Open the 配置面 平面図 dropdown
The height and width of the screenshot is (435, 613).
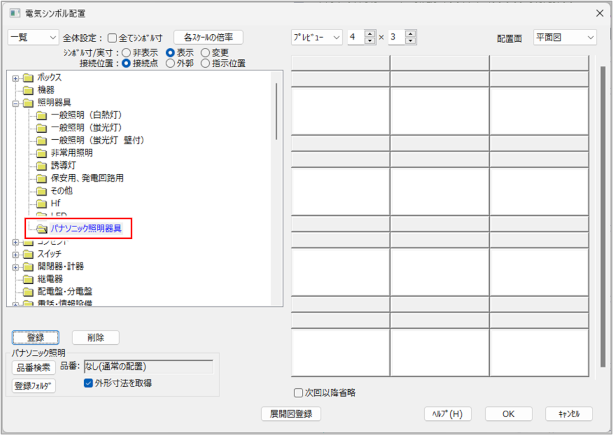(564, 37)
